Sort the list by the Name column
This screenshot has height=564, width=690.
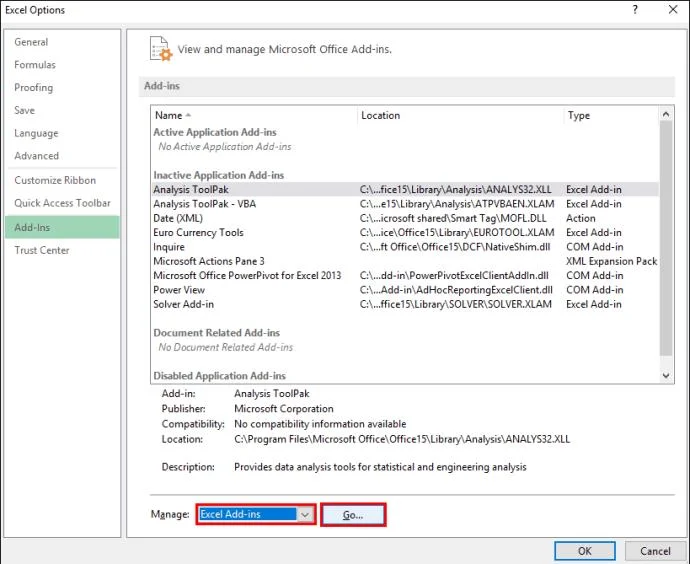254,115
